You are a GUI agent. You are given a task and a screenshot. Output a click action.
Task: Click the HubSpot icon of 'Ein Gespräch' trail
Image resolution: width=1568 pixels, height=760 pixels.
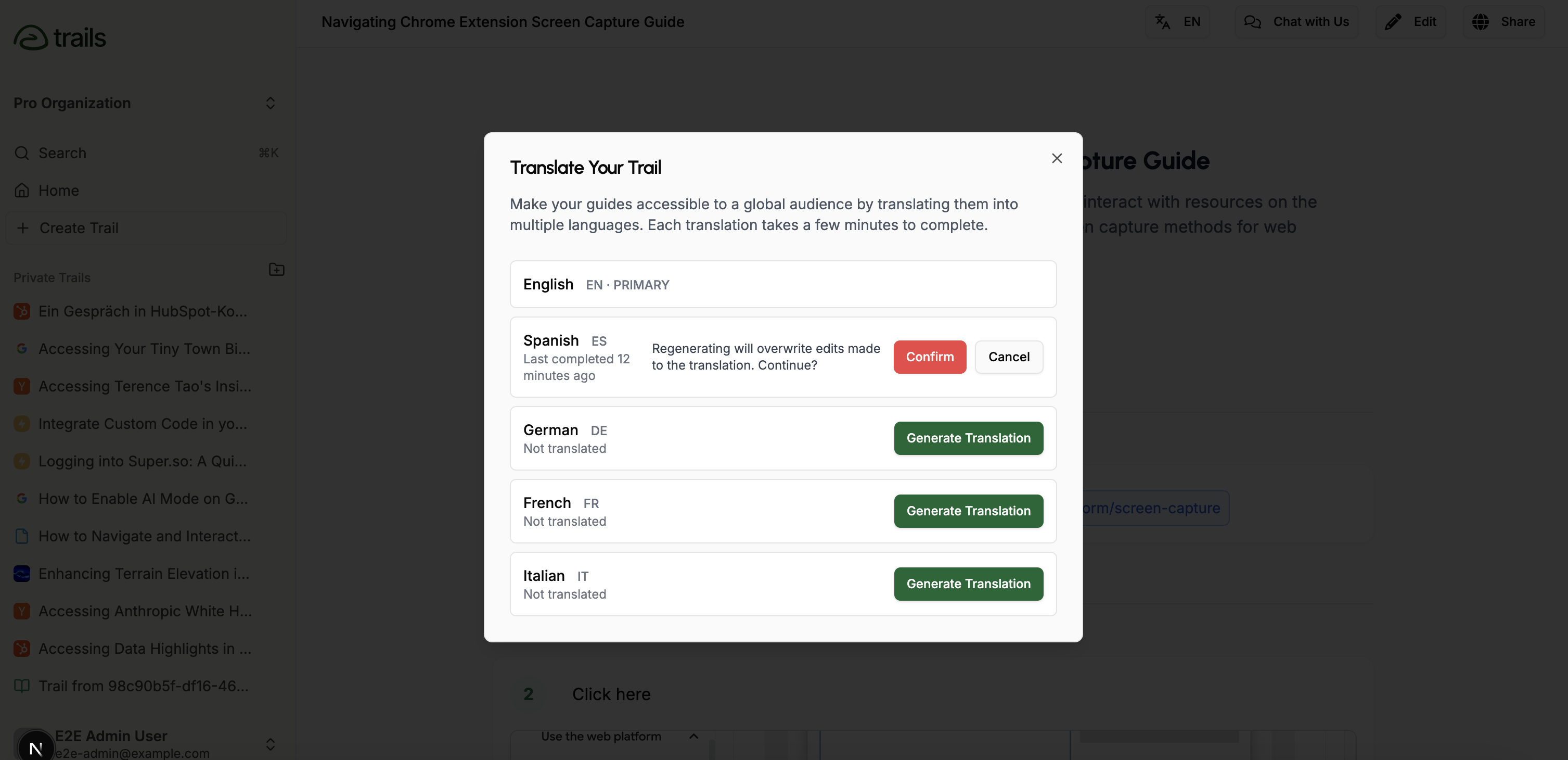22,311
